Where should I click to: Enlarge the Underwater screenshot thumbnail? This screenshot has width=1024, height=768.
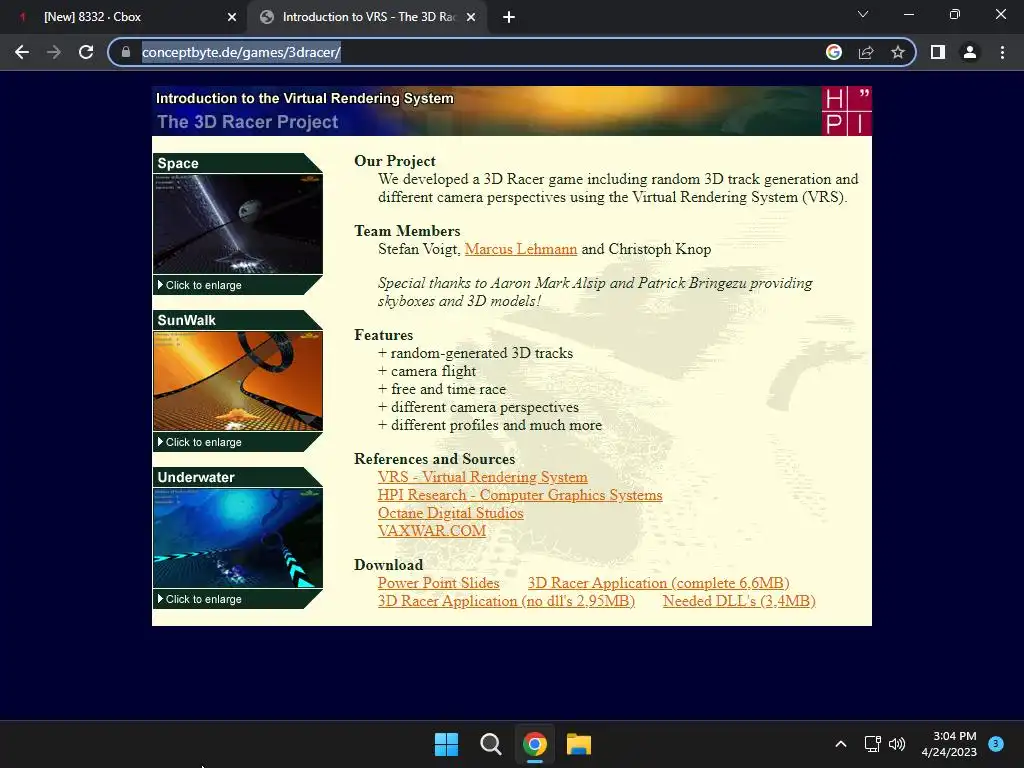(x=238, y=538)
